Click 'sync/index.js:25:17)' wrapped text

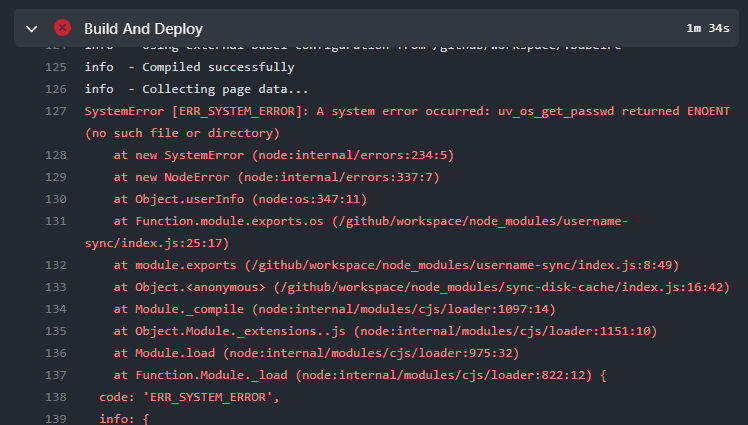[x=157, y=243]
